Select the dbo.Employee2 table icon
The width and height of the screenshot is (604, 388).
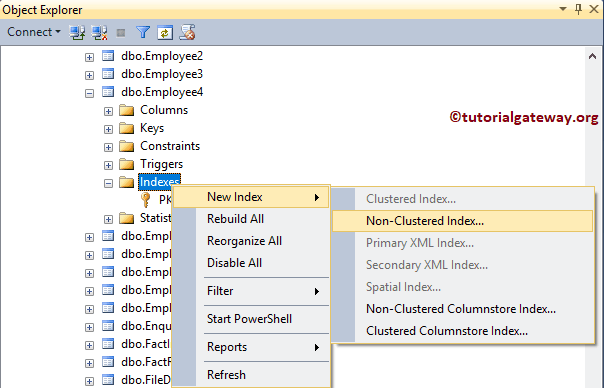click(108, 56)
